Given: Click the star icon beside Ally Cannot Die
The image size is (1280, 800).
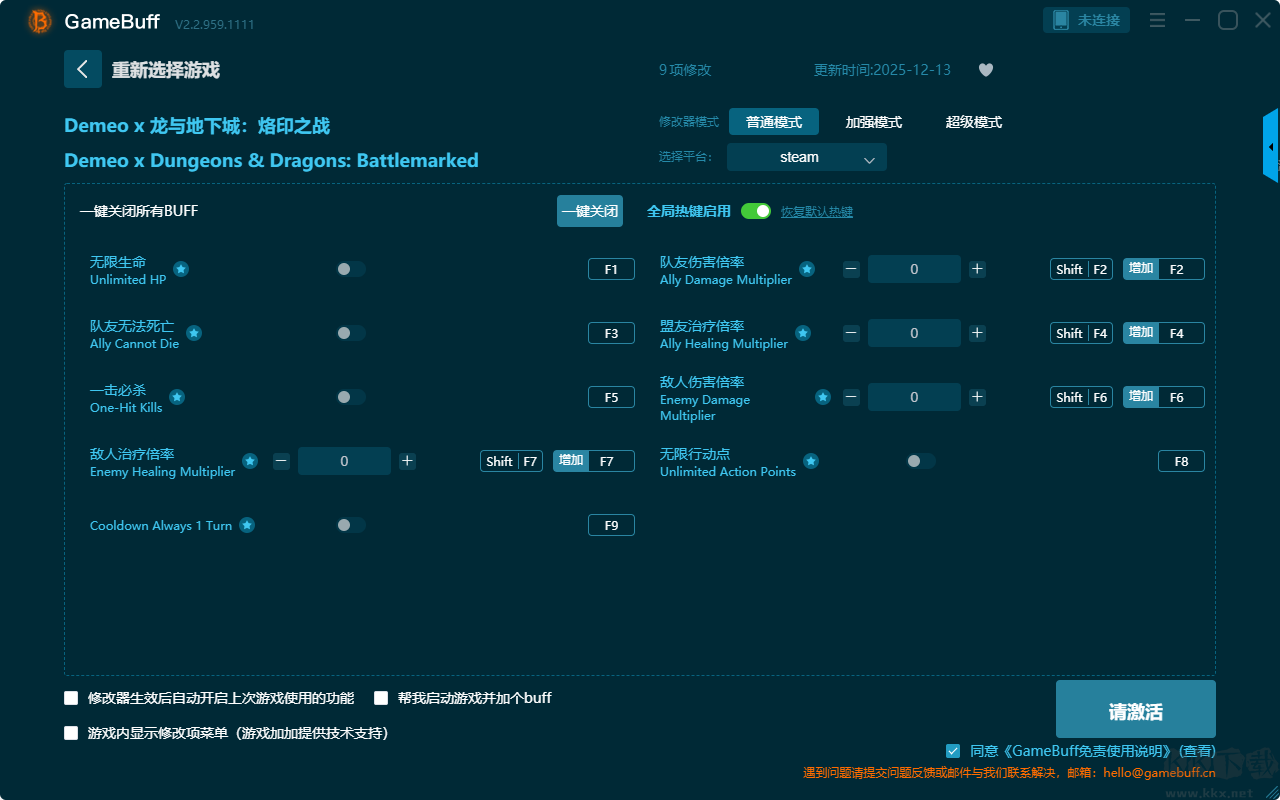Looking at the screenshot, I should [x=194, y=333].
